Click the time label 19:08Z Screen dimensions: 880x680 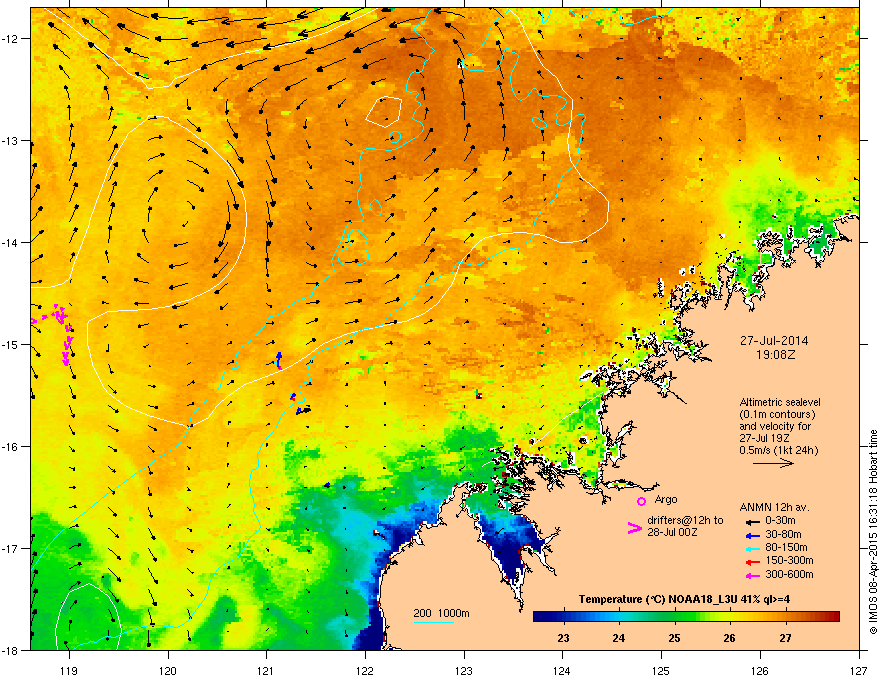coord(776,355)
